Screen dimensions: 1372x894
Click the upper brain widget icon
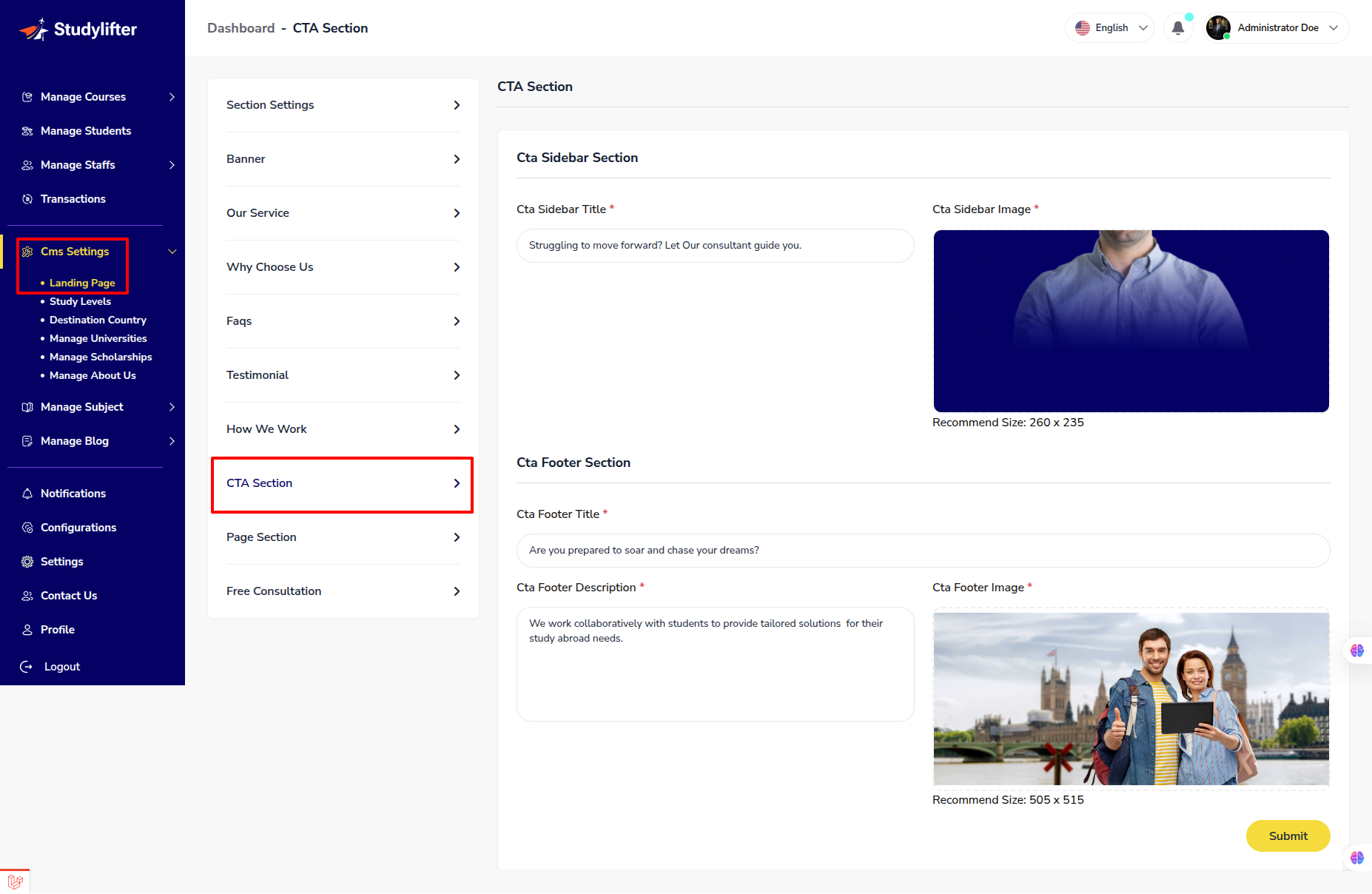pos(1357,651)
